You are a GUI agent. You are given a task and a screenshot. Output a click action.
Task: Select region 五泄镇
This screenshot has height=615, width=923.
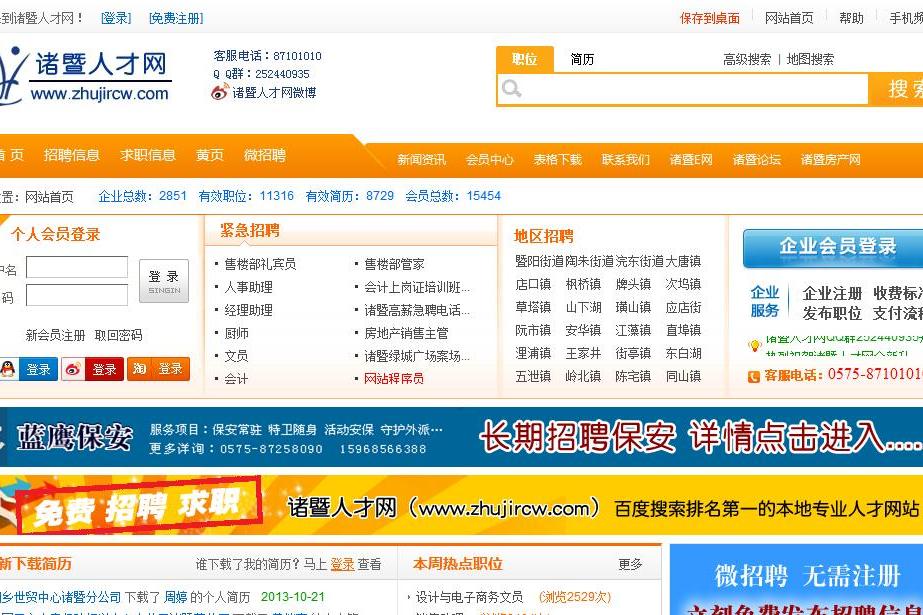(533, 376)
